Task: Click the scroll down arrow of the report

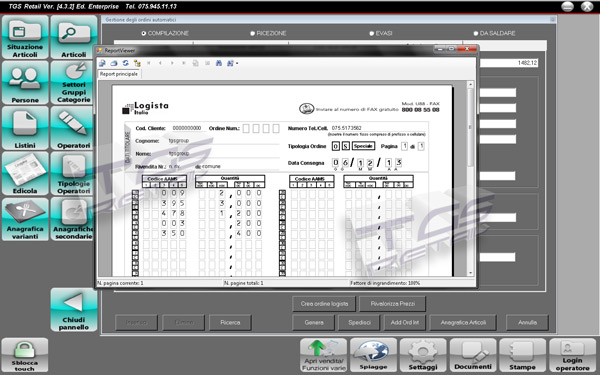Action: (x=471, y=273)
